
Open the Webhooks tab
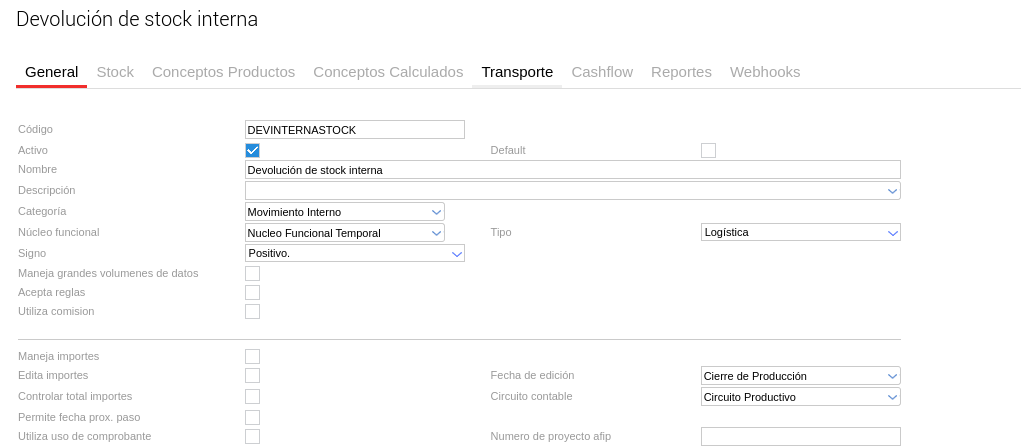coord(765,72)
